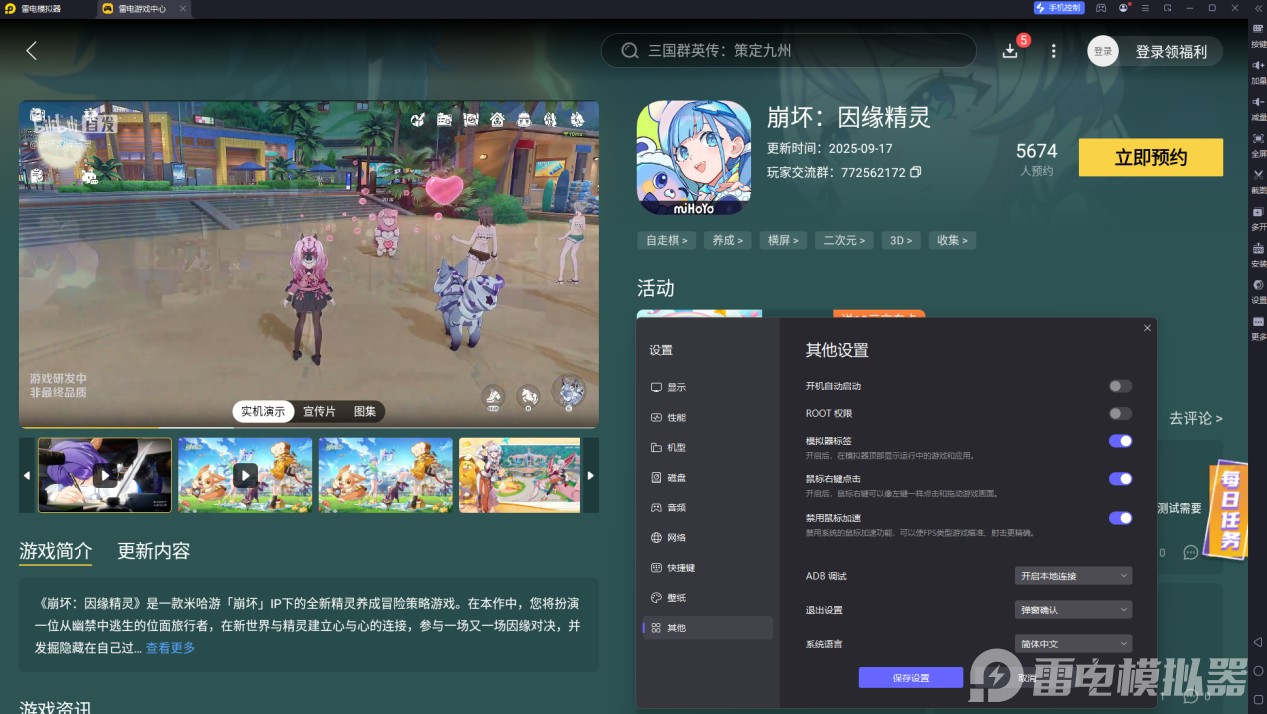Viewport: 1267px width, 714px height.
Task: Switch to 雷电游戏中心 window tab
Action: [x=142, y=8]
